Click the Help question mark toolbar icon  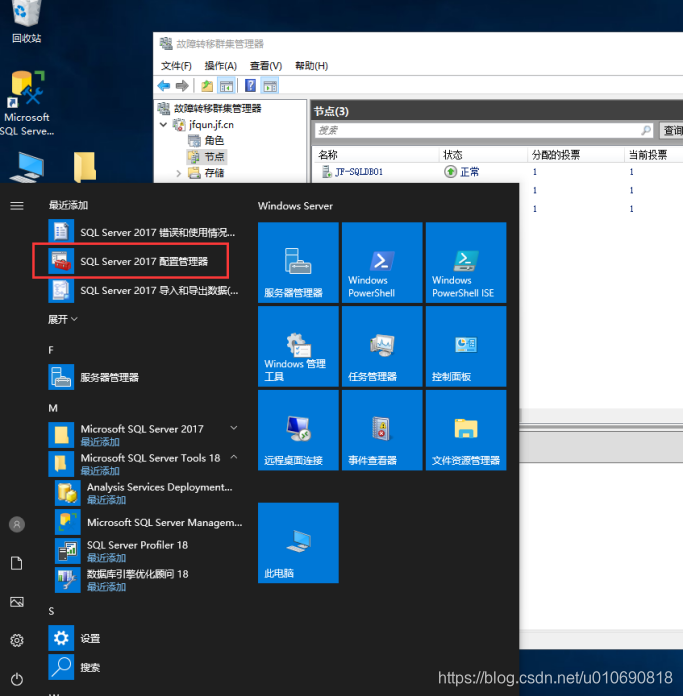(x=250, y=85)
